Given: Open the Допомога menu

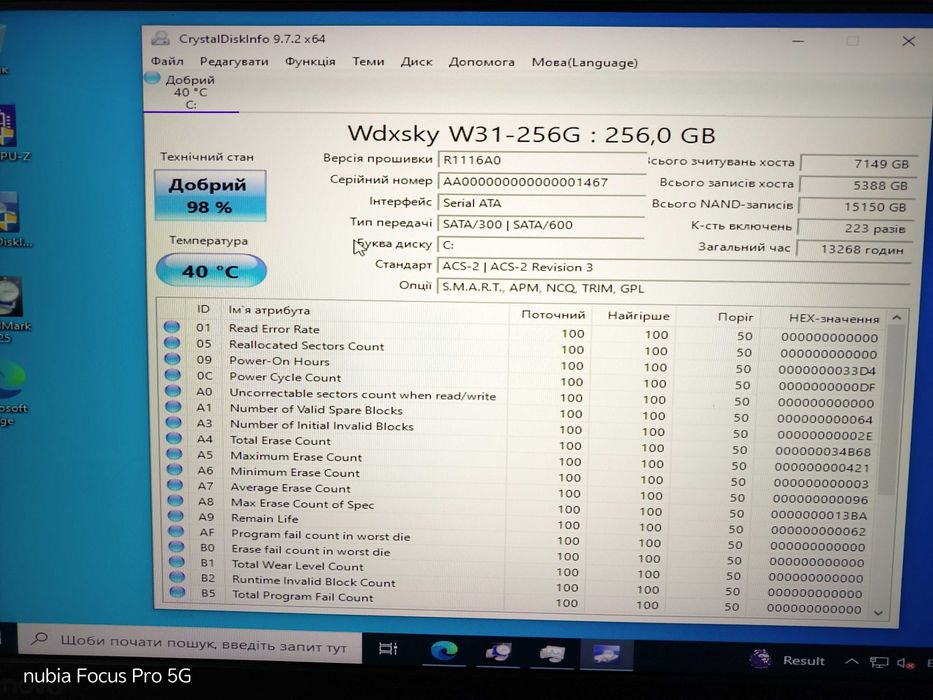Looking at the screenshot, I should (481, 62).
